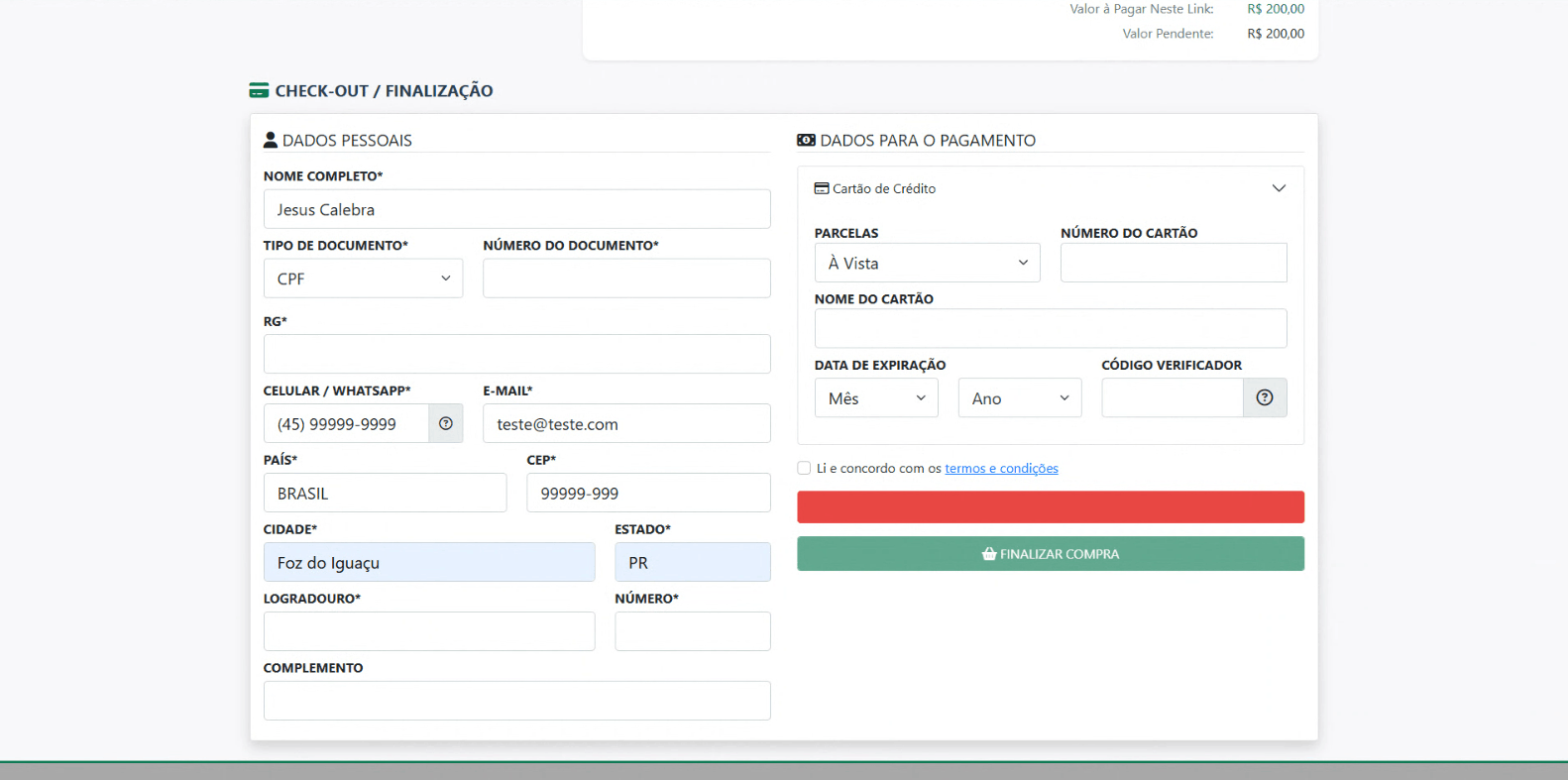Focus the Estado field showing PR

(x=693, y=562)
